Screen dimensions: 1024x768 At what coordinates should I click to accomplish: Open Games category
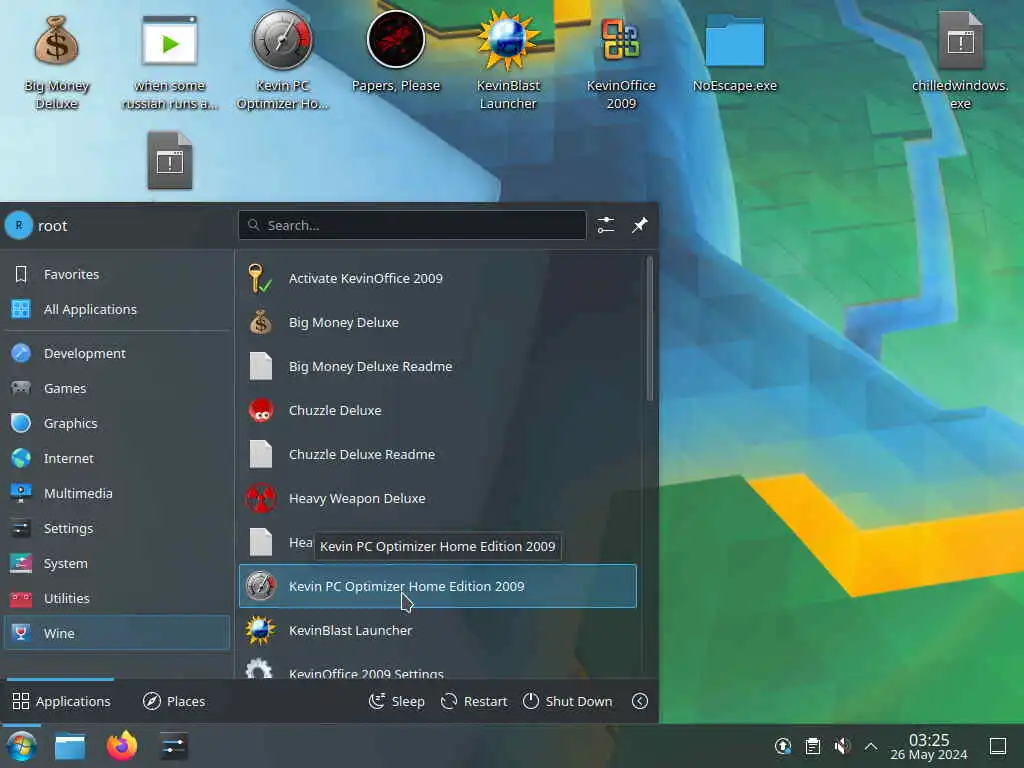[x=117, y=389]
